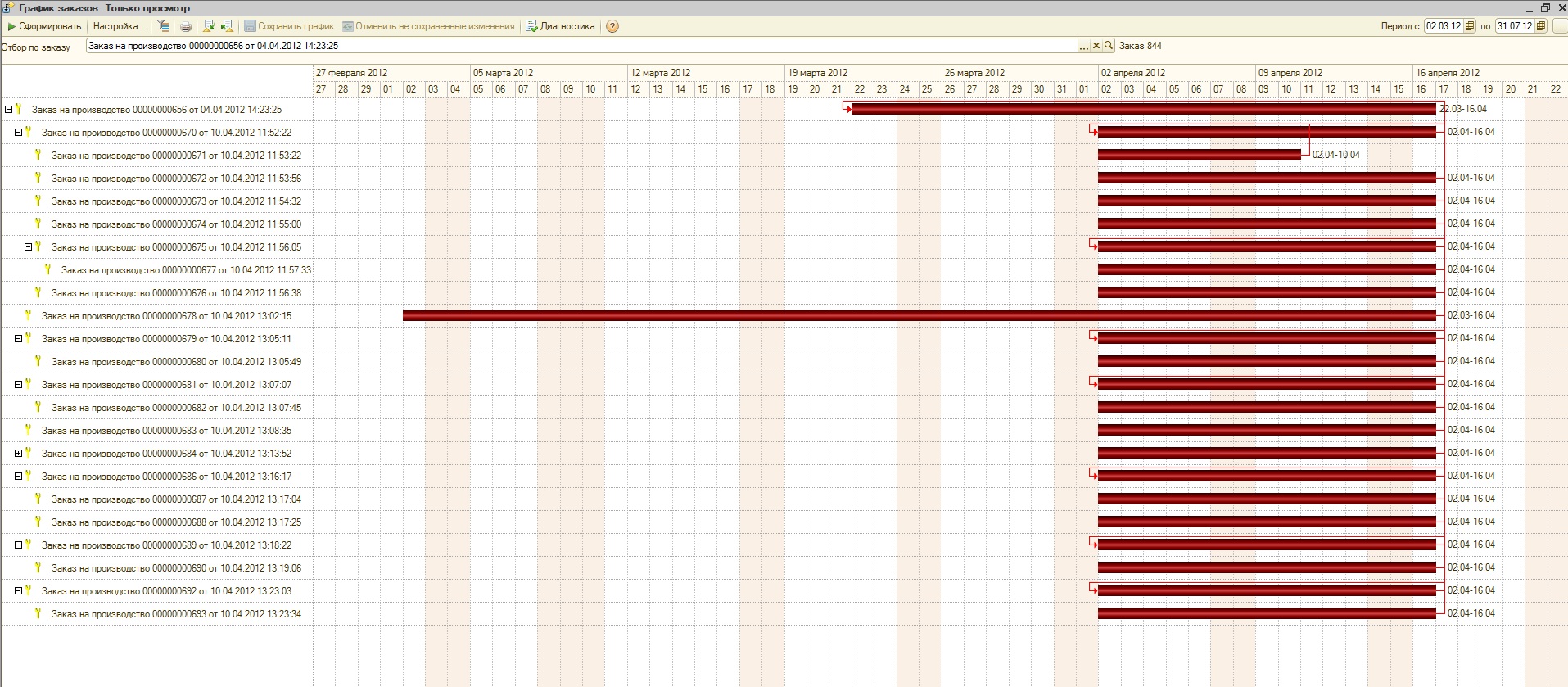Click Сохранить график

coord(289,26)
